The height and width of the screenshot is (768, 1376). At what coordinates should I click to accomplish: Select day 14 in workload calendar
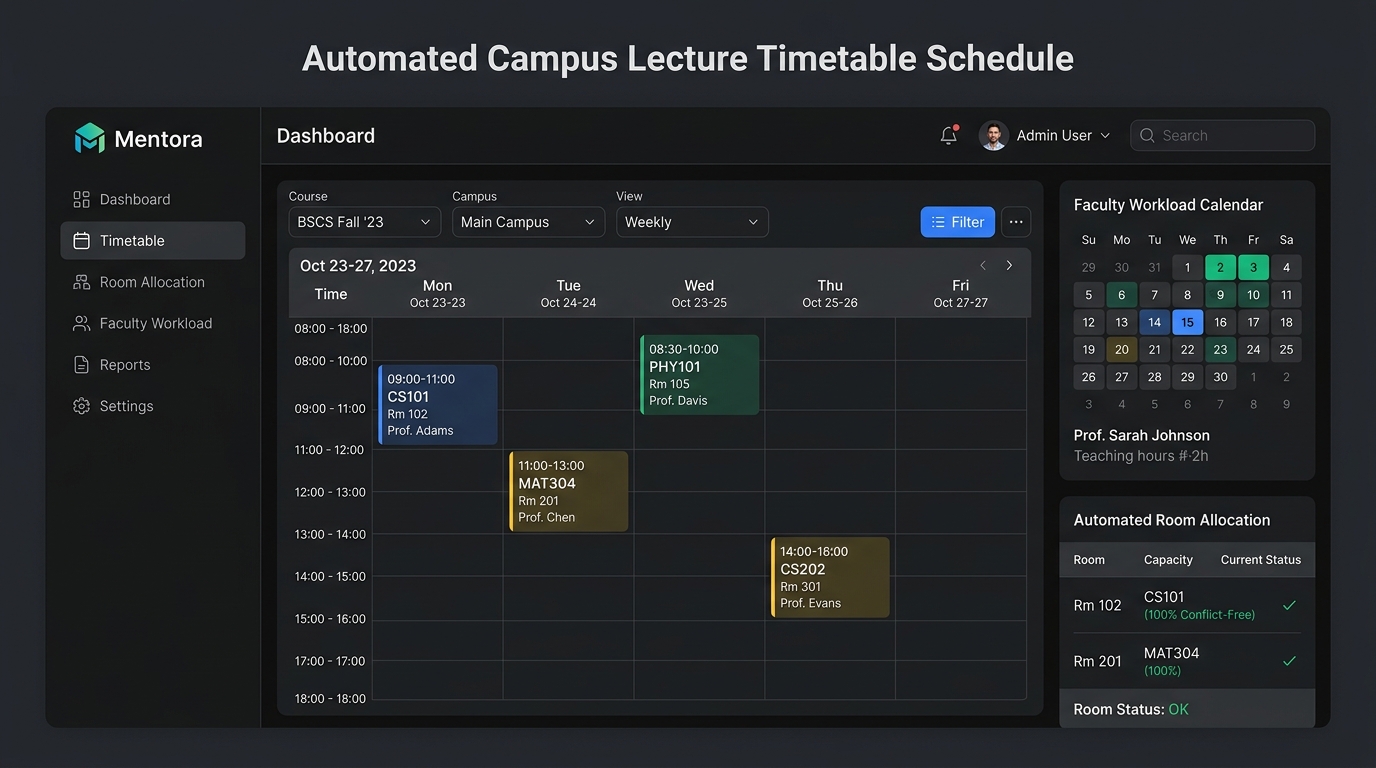pos(1154,322)
